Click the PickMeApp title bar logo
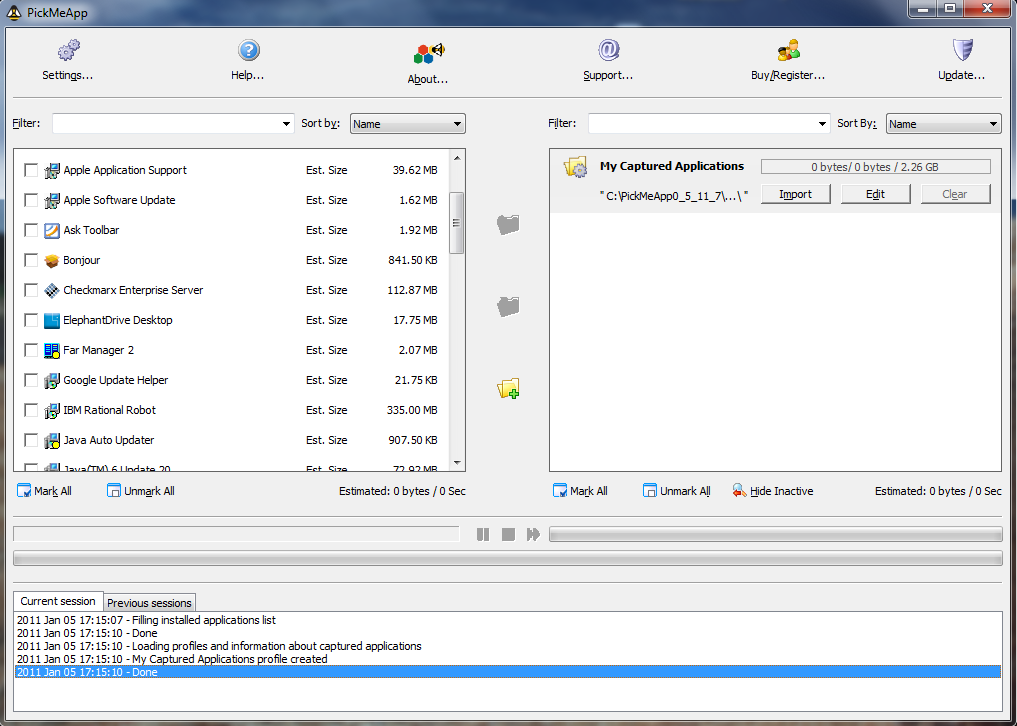Viewport: 1017px width, 726px height. (x=14, y=12)
